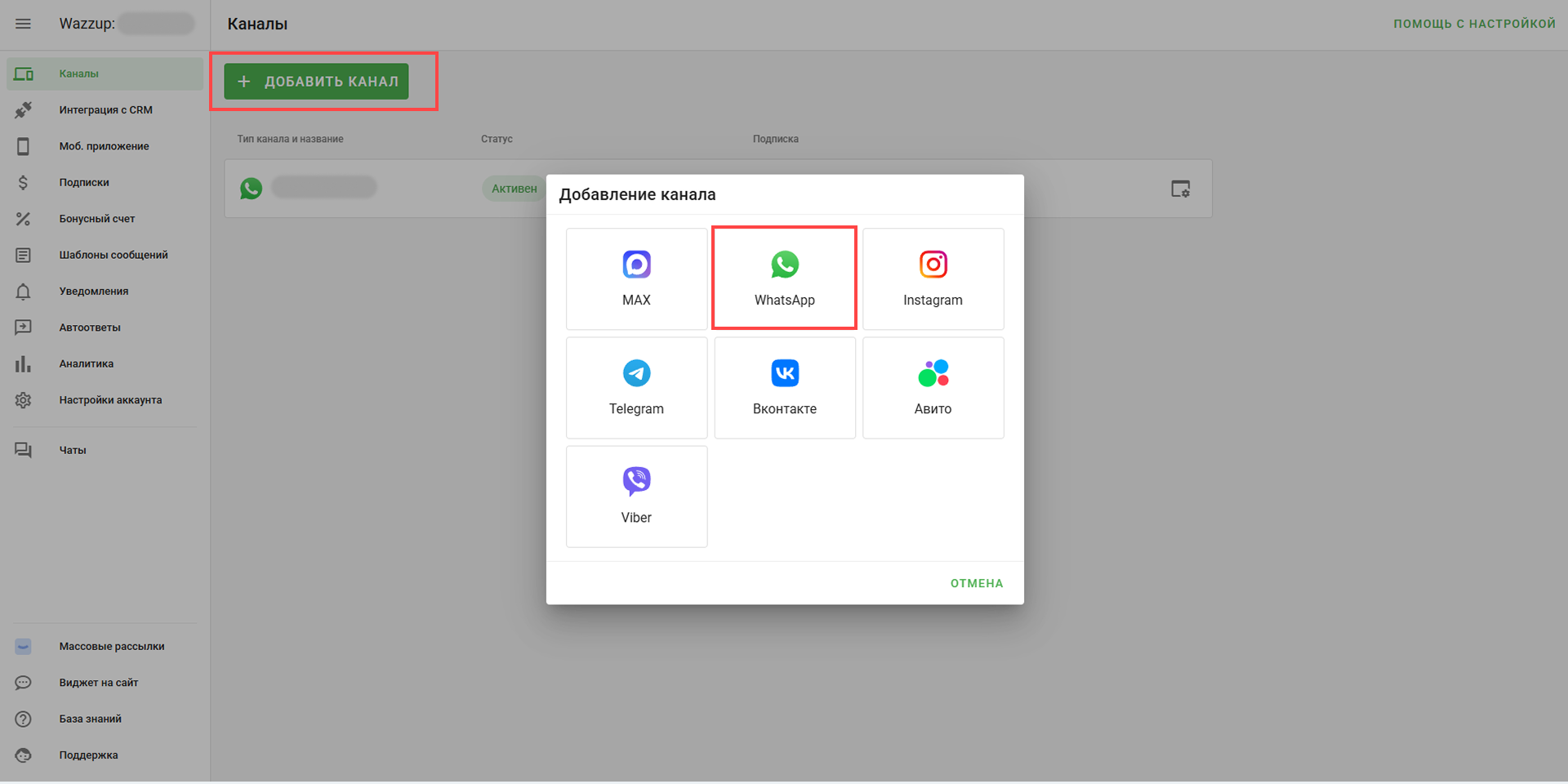Screen dimensions: 1568x784
Task: Click the Добавление канала dialog title
Action: pyautogui.click(x=637, y=194)
